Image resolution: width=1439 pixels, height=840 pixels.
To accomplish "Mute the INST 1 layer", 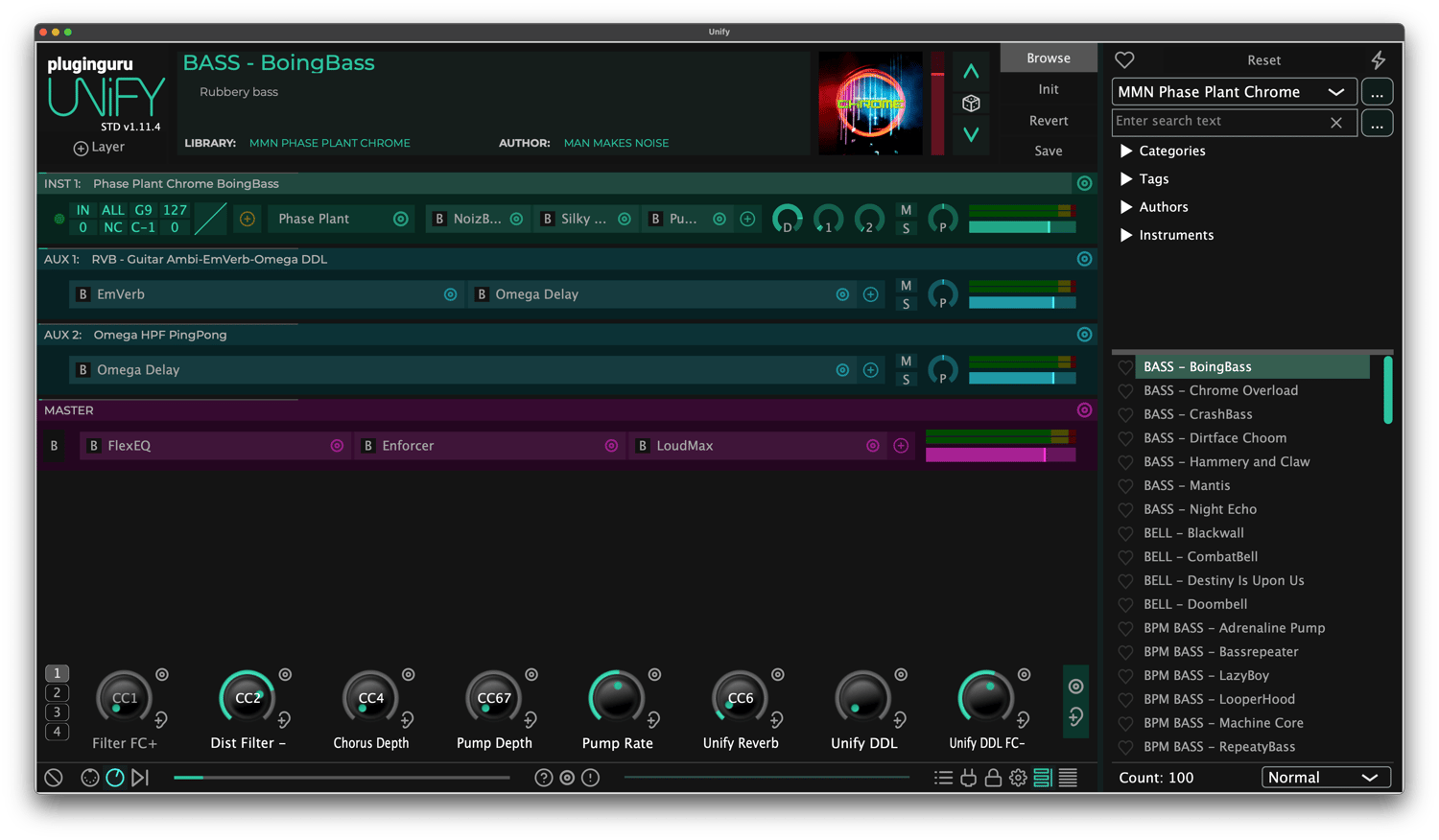I will coord(906,210).
